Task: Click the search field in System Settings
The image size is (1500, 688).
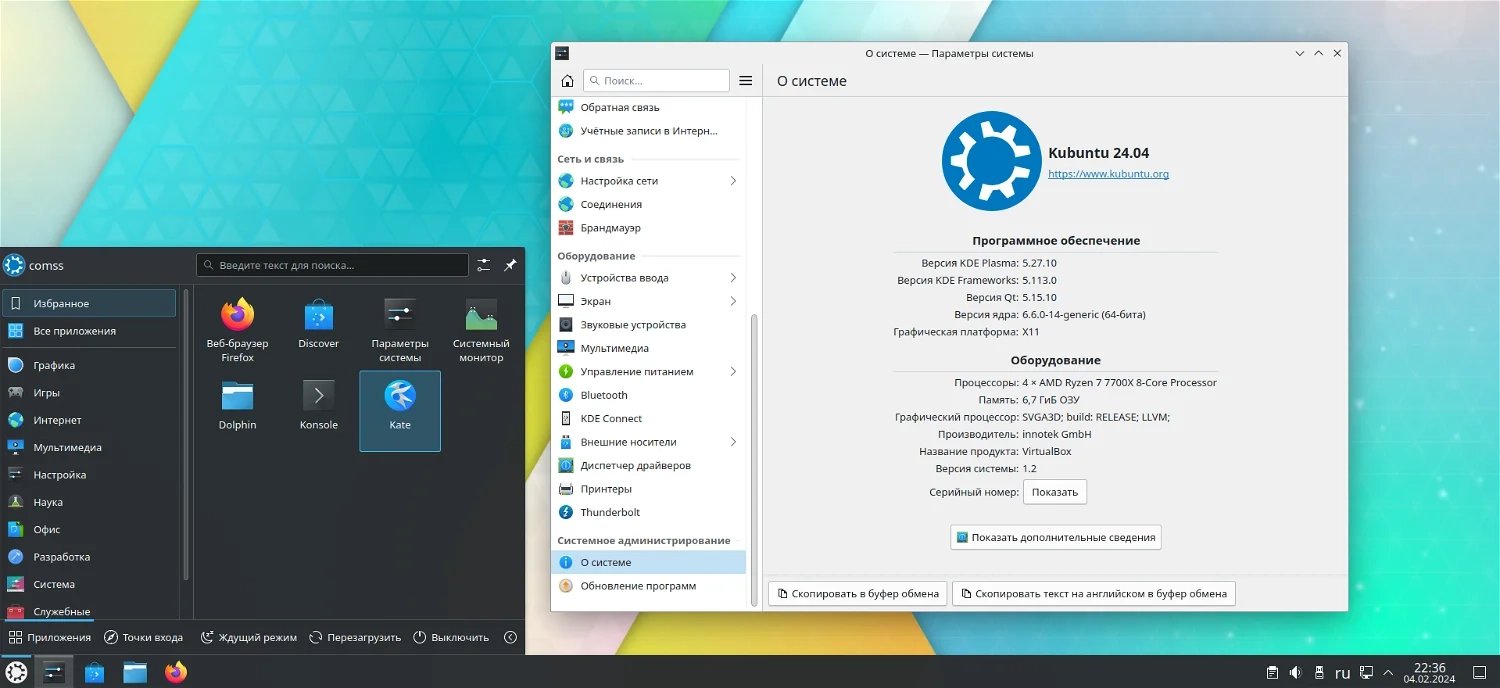Action: tap(656, 80)
